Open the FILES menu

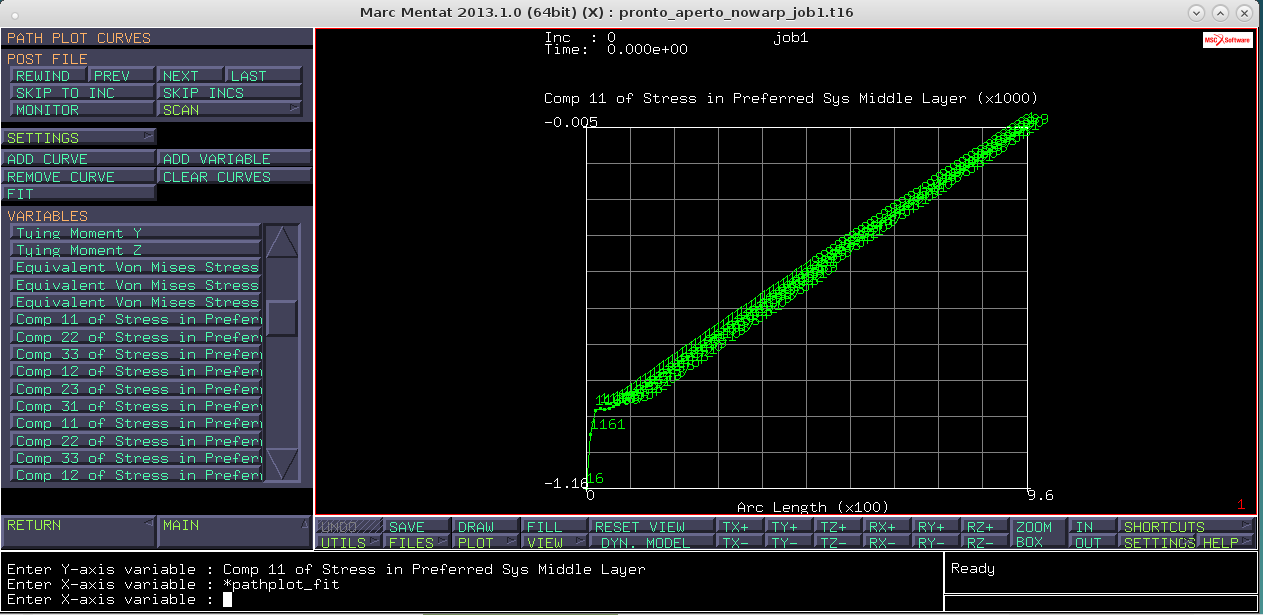coord(417,542)
